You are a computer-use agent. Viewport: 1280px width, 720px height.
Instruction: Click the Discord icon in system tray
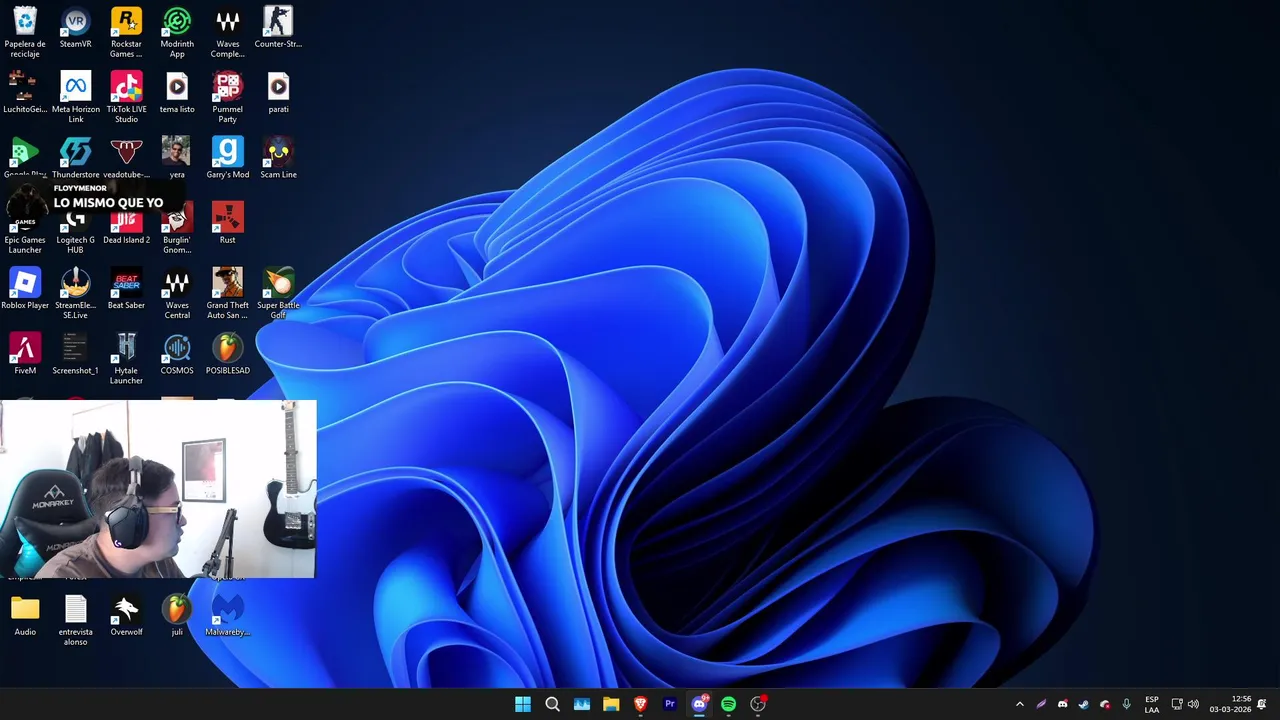pos(1062,704)
